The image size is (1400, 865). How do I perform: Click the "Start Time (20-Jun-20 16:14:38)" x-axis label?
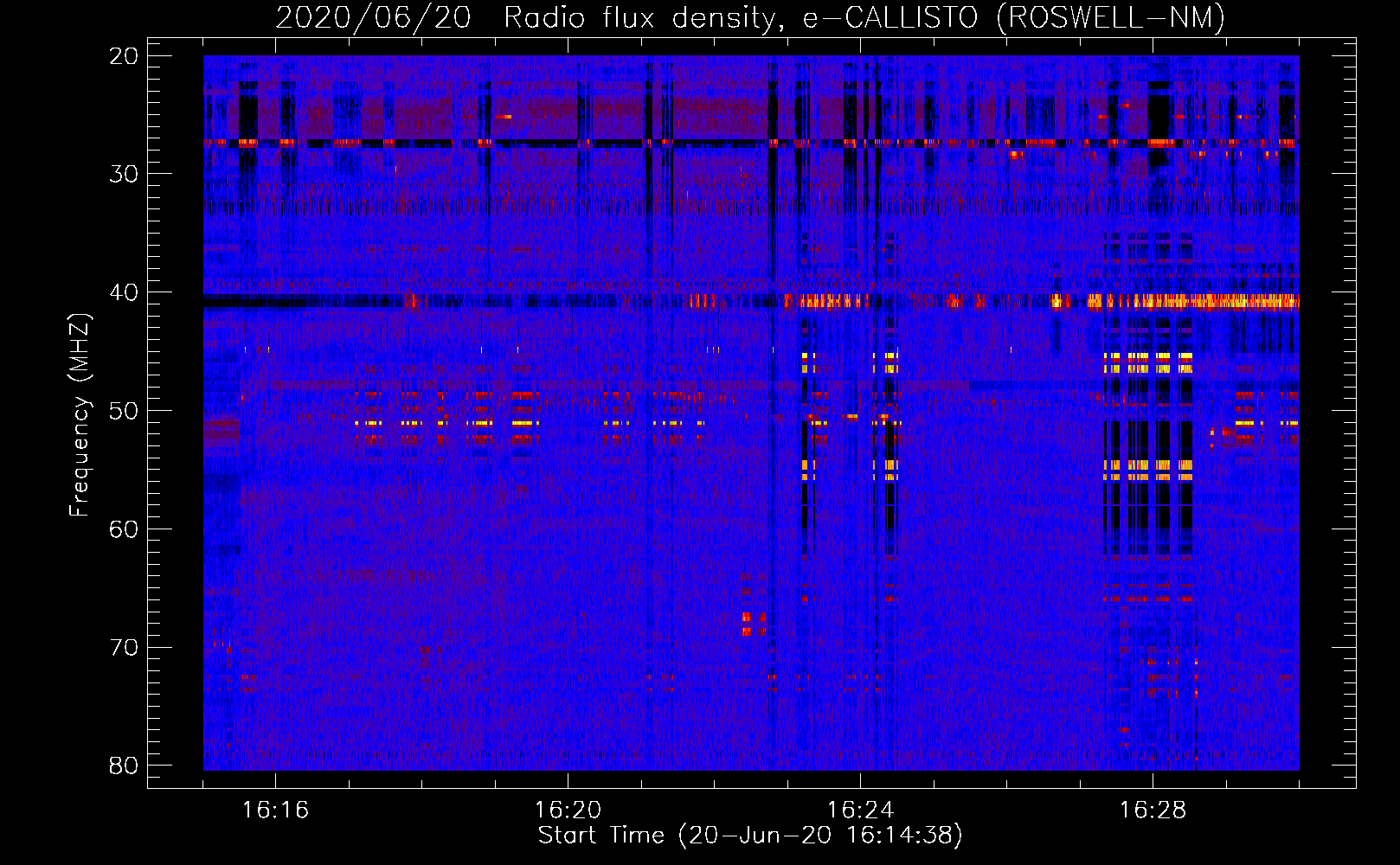750,836
